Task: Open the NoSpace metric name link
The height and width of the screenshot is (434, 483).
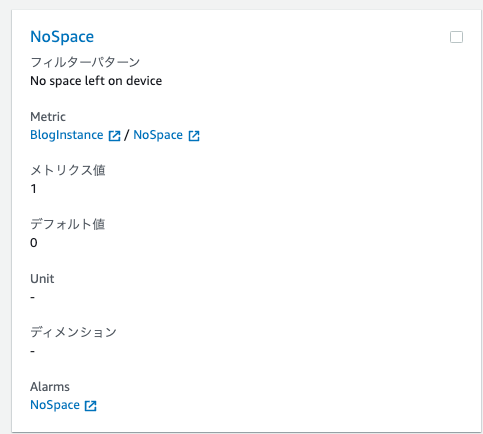Action: 158,135
